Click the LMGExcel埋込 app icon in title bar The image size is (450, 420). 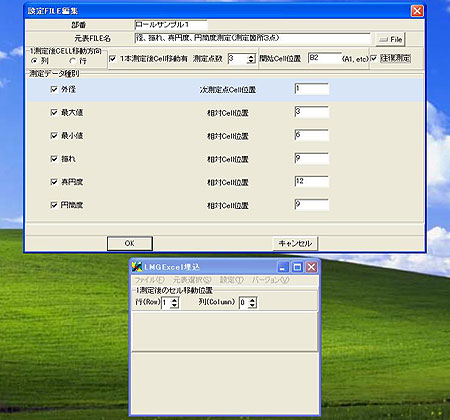pos(137,267)
